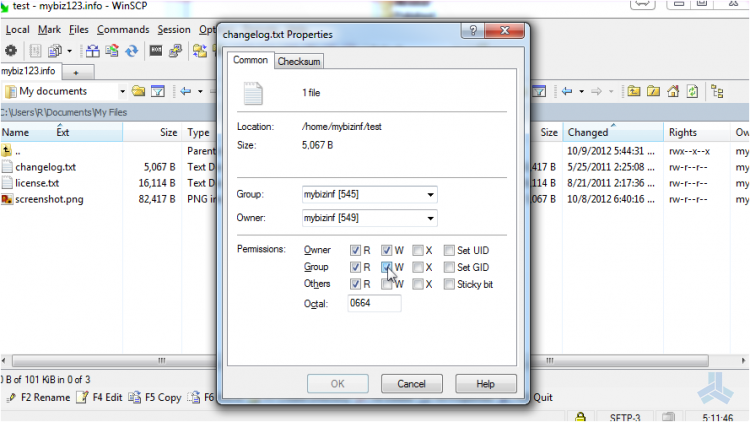Click the local panel filter icon
Screen dimensions: 750x422
pyautogui.click(x=157, y=91)
